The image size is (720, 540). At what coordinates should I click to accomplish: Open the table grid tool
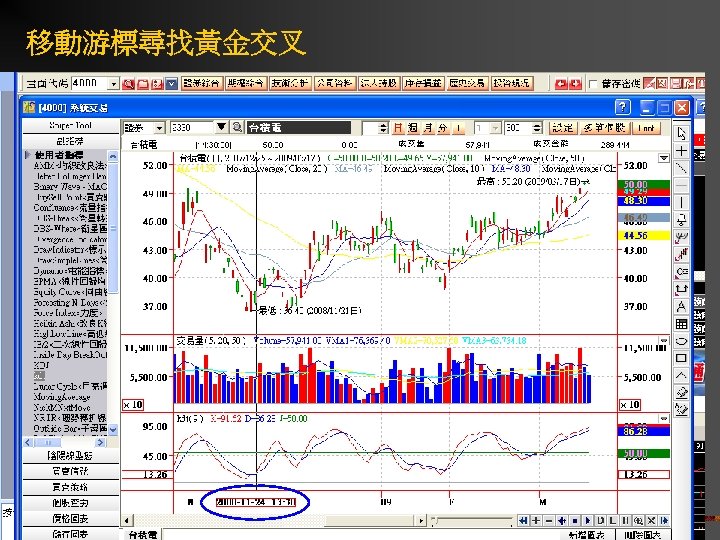pyautogui.click(x=681, y=324)
